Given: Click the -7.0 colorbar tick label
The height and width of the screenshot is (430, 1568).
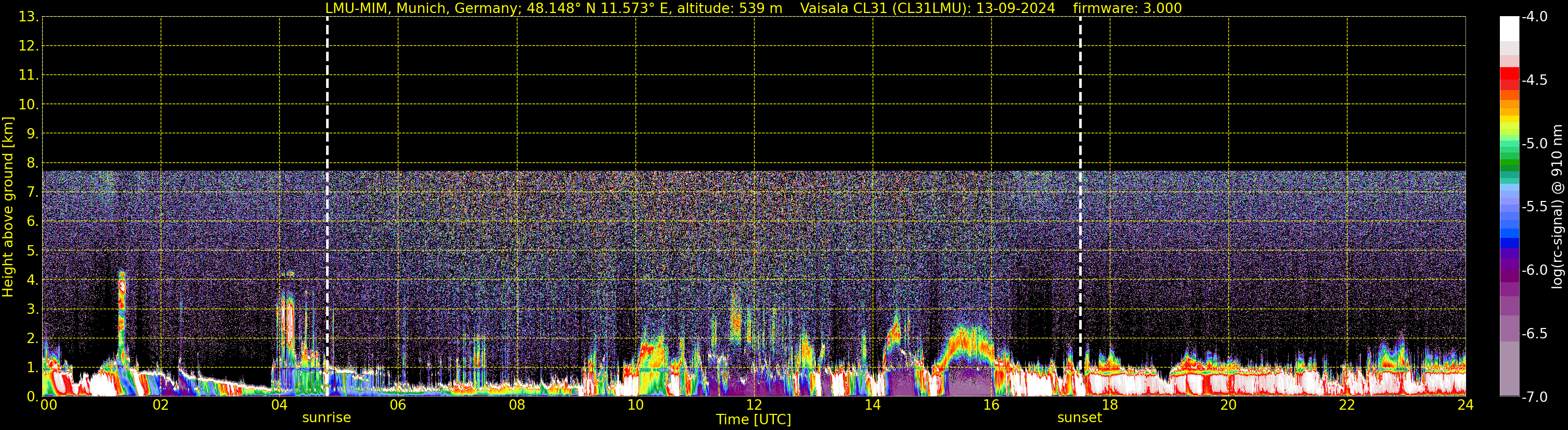Looking at the screenshot, I should 1534,397.
